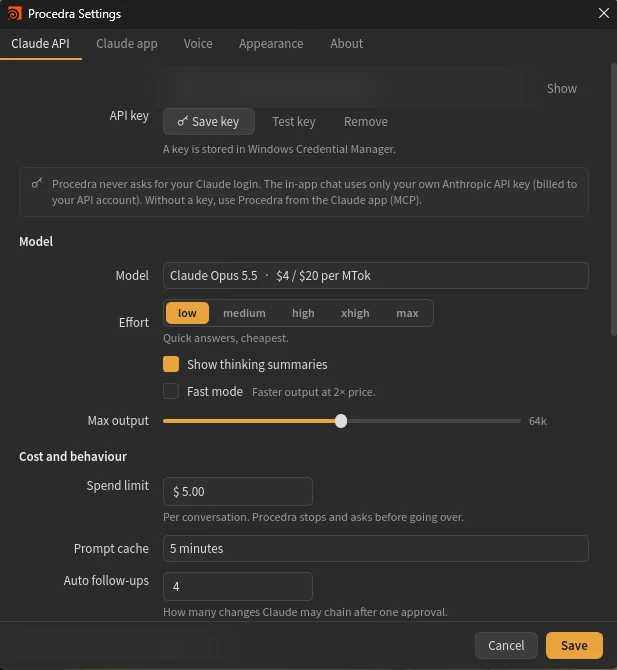617x670 pixels.
Task: Open the Voice tab
Action: (x=198, y=44)
